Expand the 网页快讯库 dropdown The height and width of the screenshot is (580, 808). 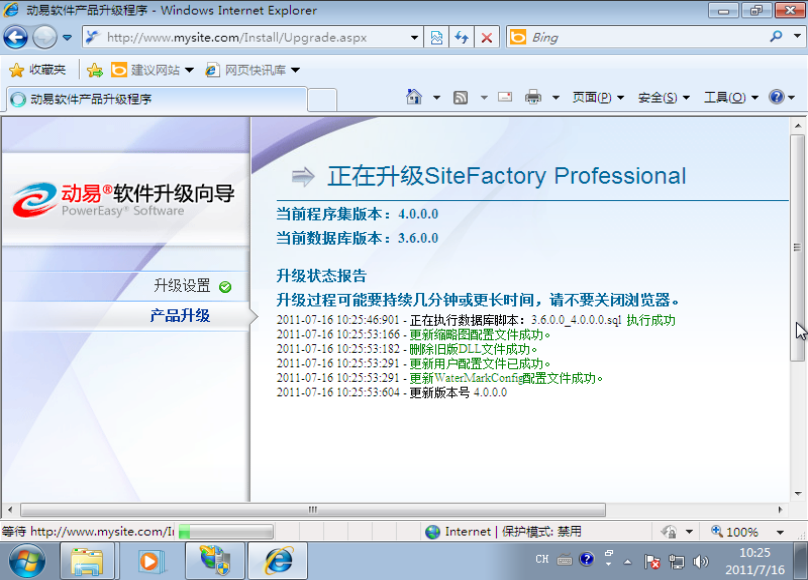click(x=252, y=70)
